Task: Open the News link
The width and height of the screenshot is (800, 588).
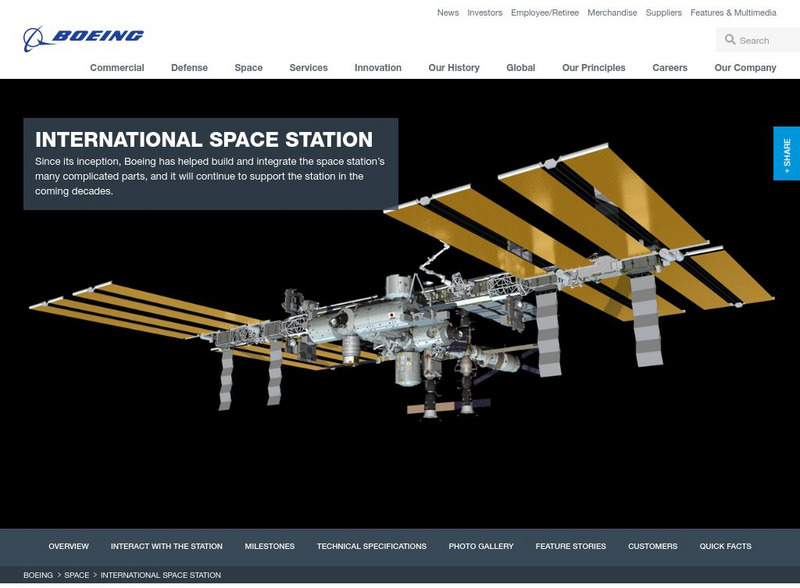Action: click(447, 13)
